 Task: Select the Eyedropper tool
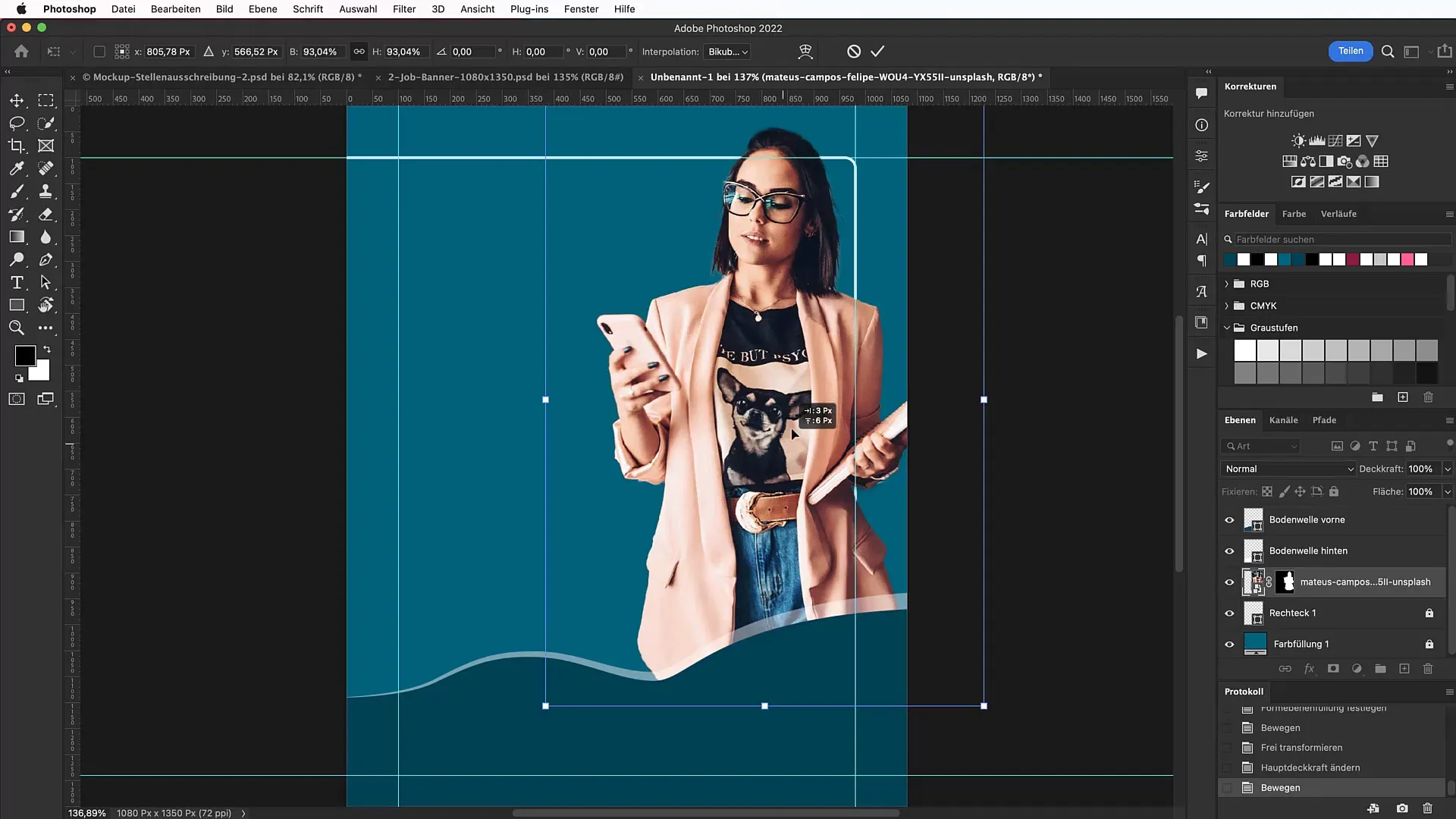tap(16, 168)
